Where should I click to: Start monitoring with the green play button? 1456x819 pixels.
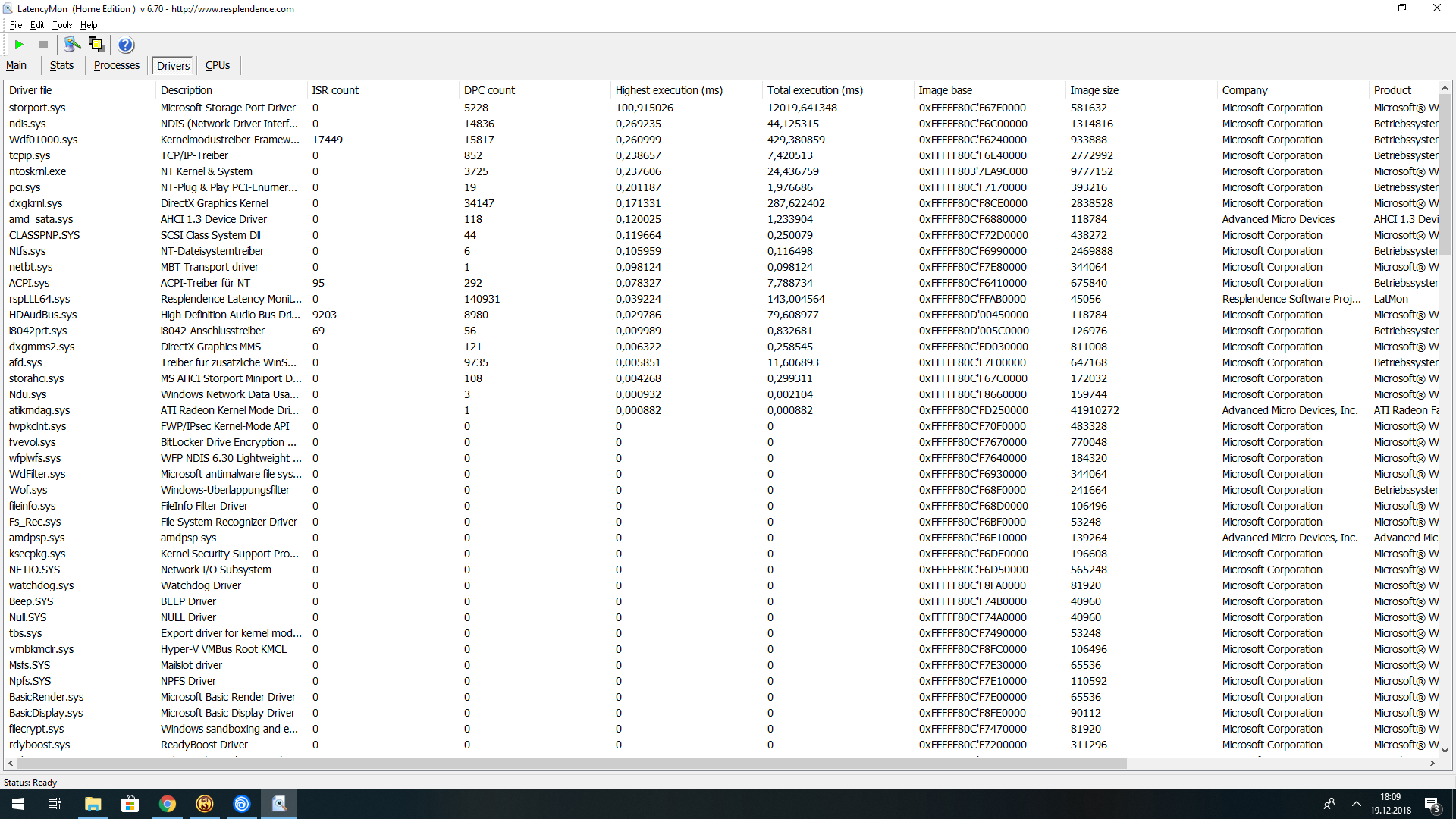(20, 45)
